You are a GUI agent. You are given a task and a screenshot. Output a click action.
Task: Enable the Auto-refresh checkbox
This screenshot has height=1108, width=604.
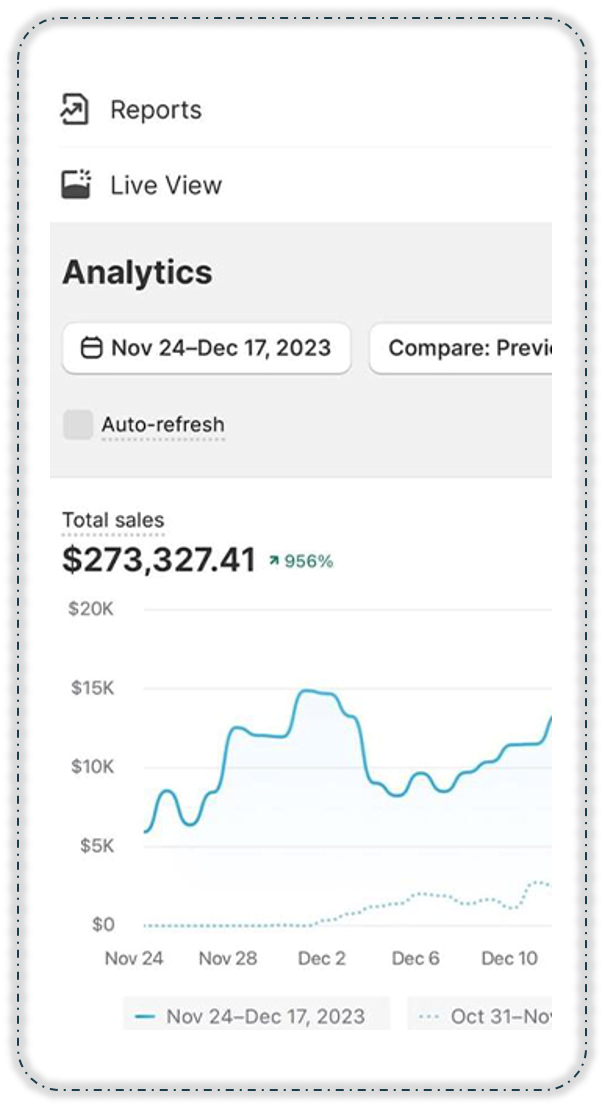(78, 425)
